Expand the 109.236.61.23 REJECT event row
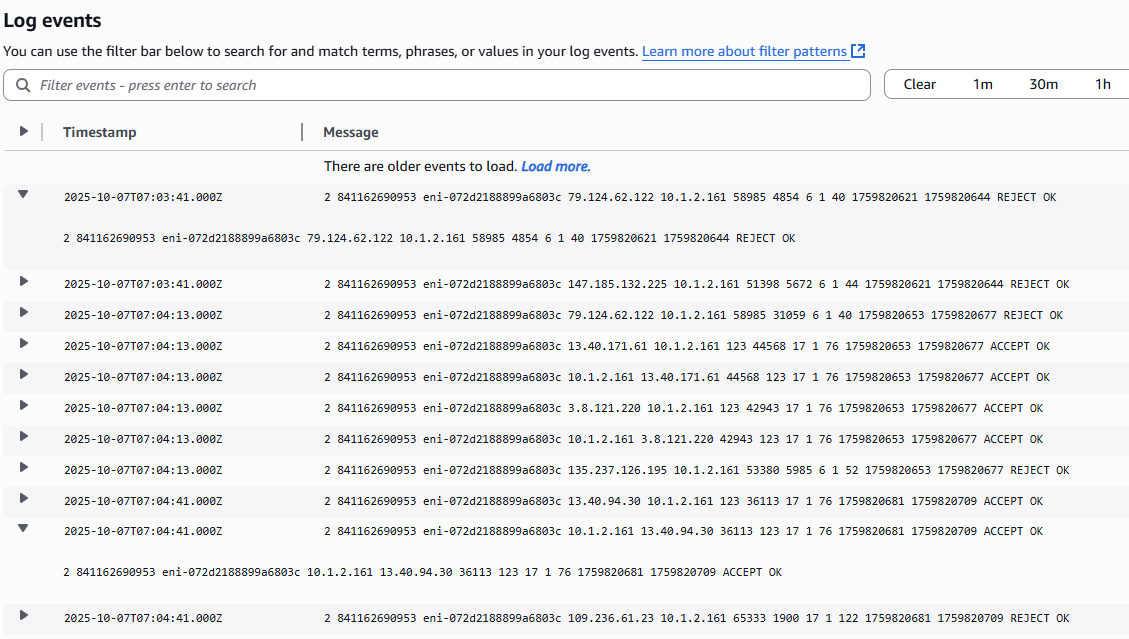Viewport: 1129px width, 639px height. pos(24,616)
